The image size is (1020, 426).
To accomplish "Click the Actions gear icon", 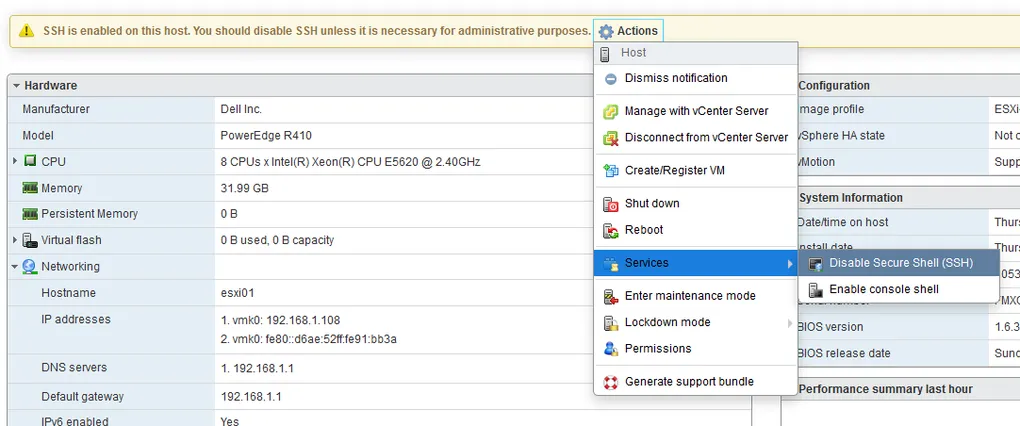I will pos(606,31).
